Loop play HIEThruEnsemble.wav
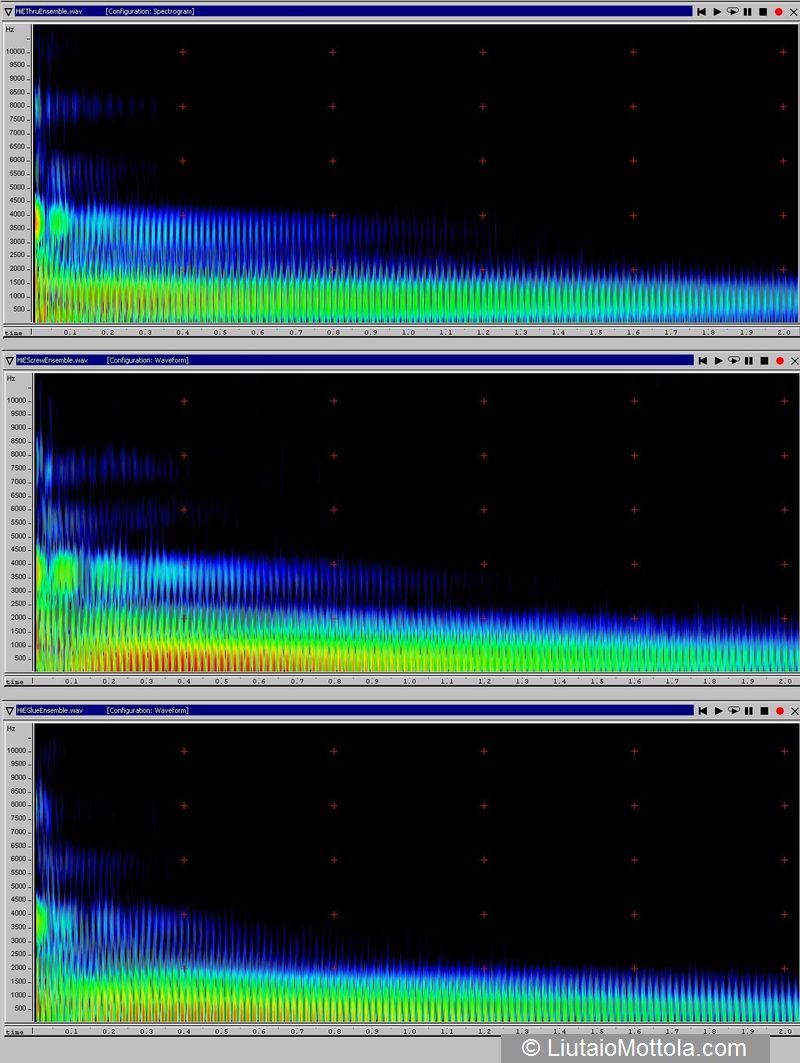Screen dimensions: 800x1063 click(x=733, y=12)
